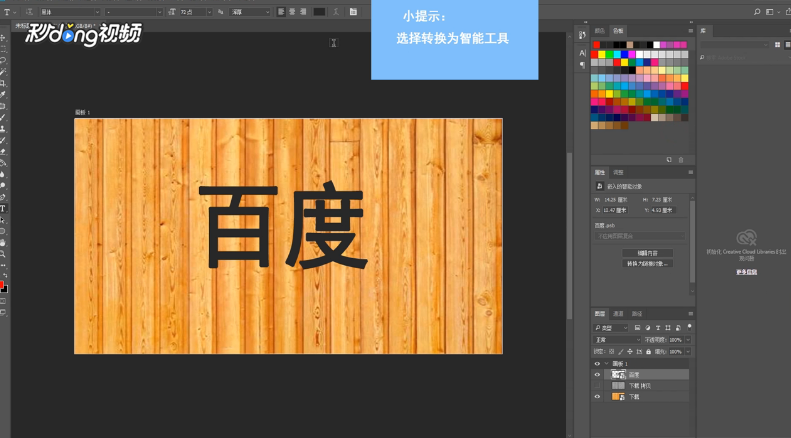Click Convert to Linked button
Screen dimensions: 791x438
click(x=648, y=264)
